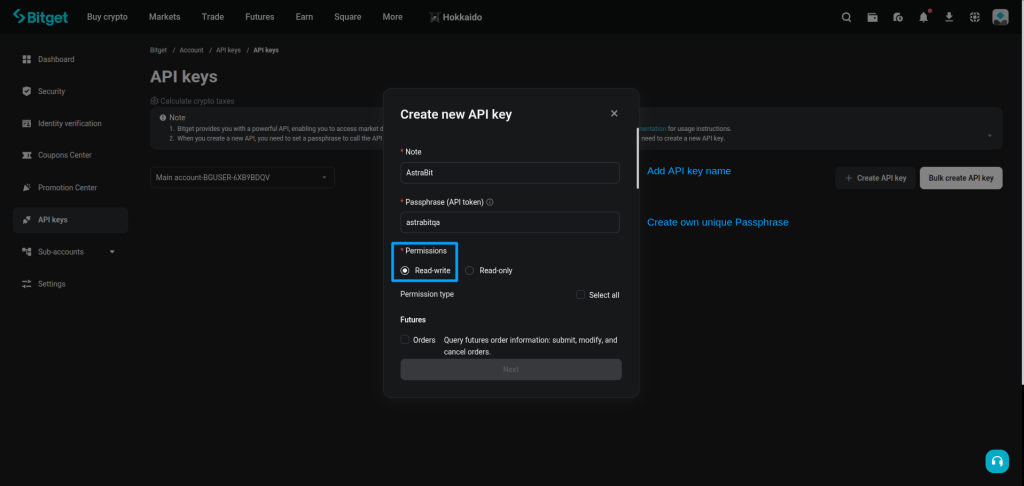Click the notifications bell icon
The width and height of the screenshot is (1024, 486).
923,17
